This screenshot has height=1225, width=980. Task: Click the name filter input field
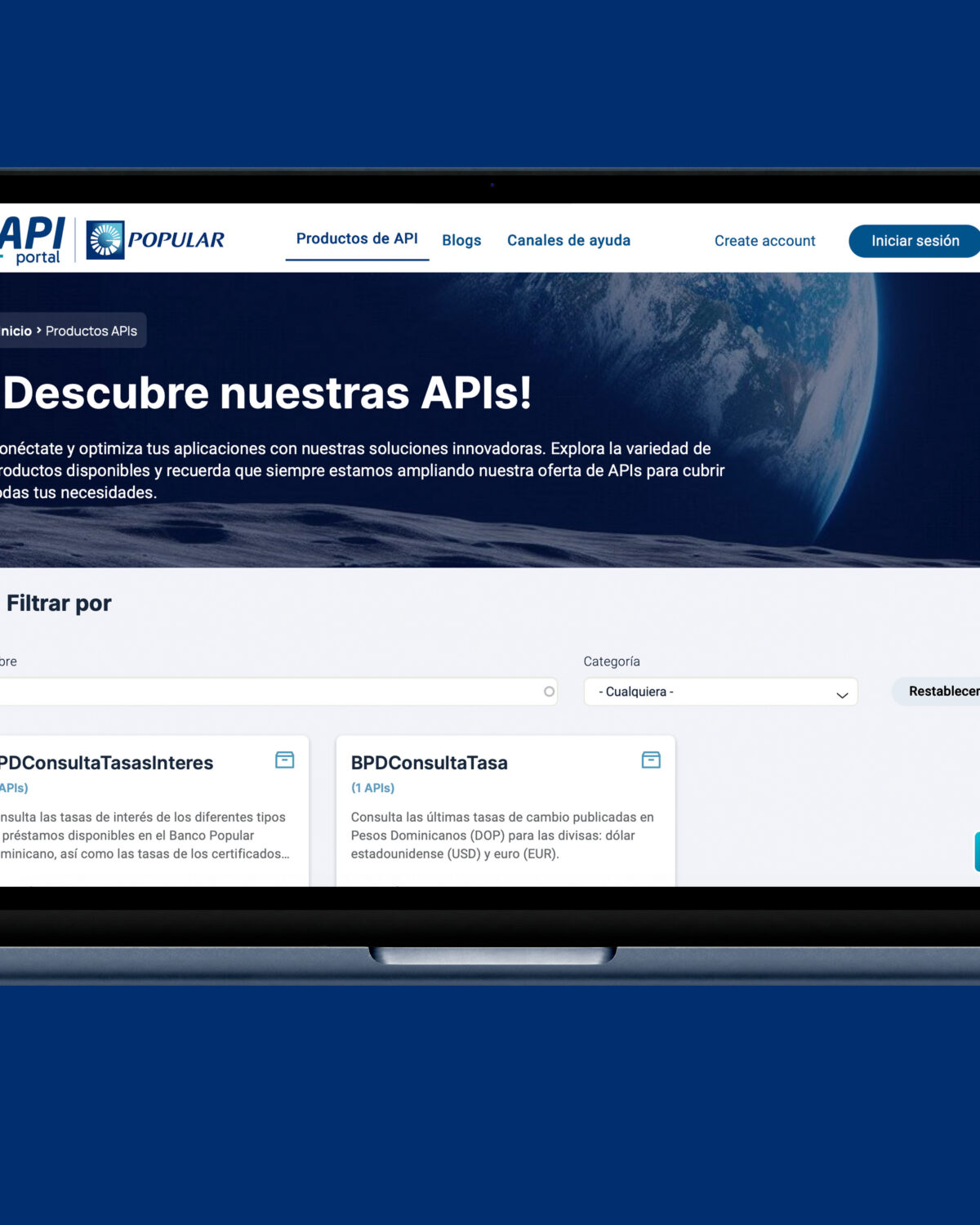(278, 692)
